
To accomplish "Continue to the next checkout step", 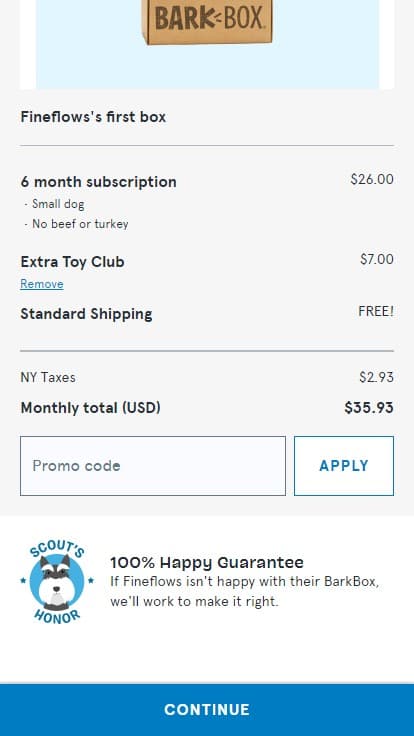I will tap(207, 710).
